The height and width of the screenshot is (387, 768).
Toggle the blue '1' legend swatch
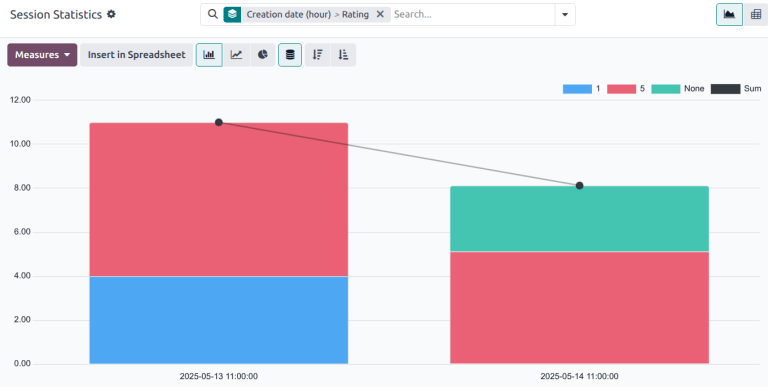coord(577,89)
